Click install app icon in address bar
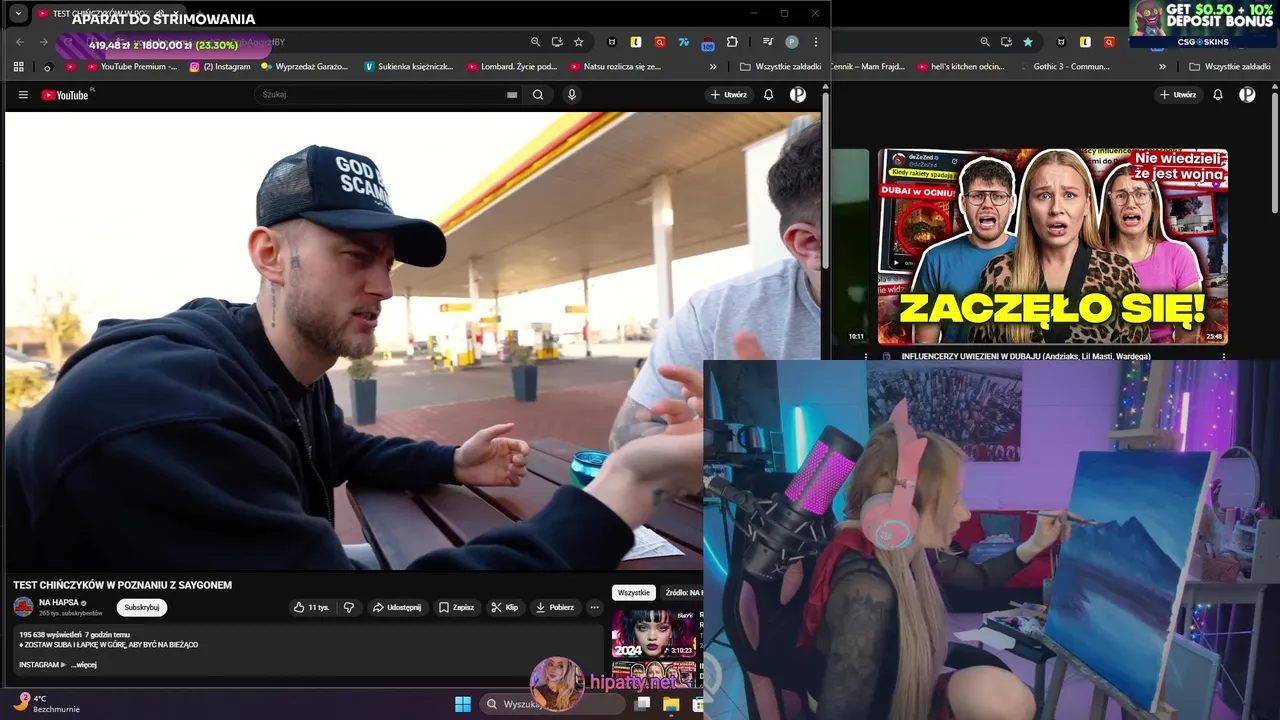 (x=557, y=42)
